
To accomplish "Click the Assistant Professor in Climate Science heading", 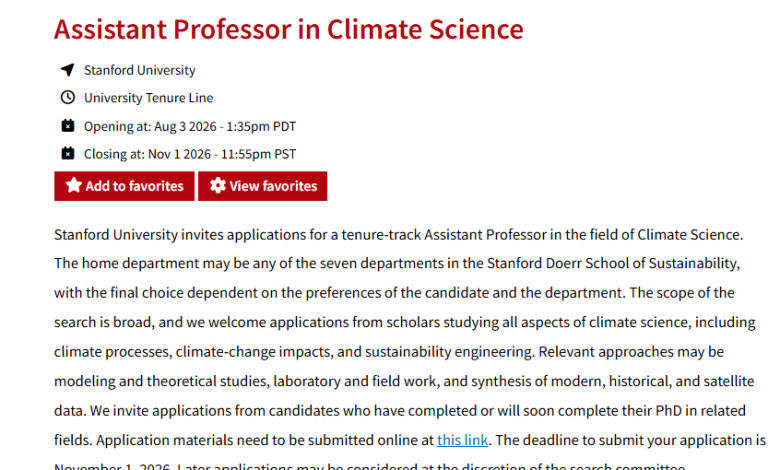I will tap(289, 29).
